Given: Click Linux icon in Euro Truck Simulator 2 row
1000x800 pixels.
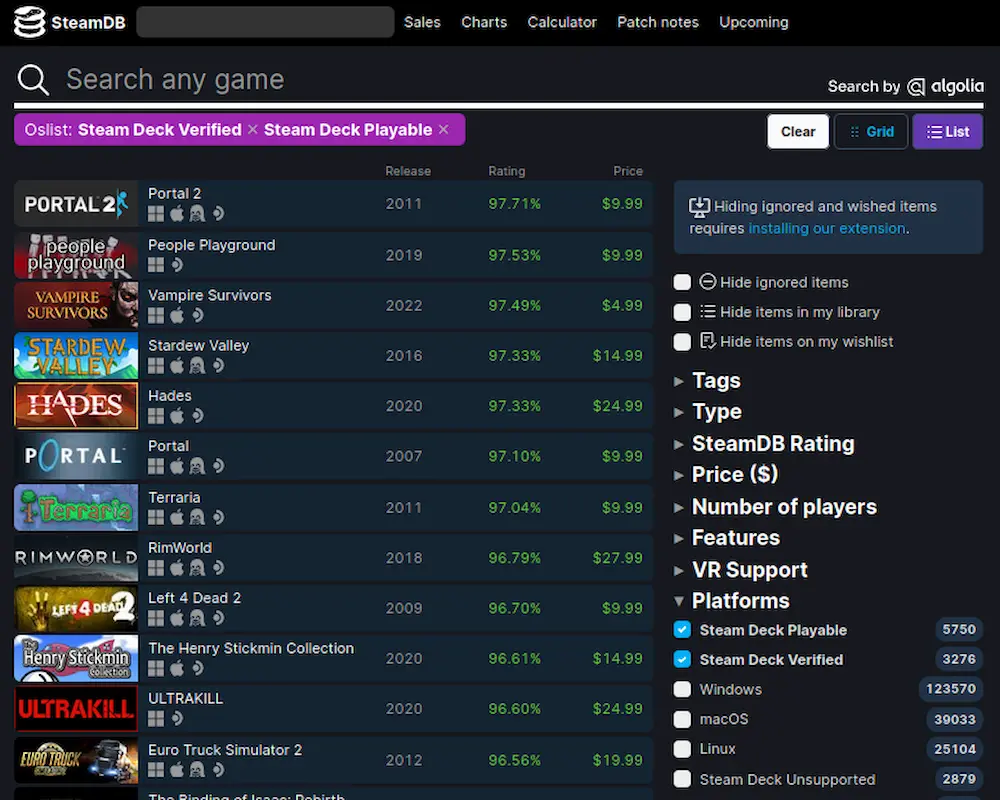Looking at the screenshot, I should [x=197, y=770].
